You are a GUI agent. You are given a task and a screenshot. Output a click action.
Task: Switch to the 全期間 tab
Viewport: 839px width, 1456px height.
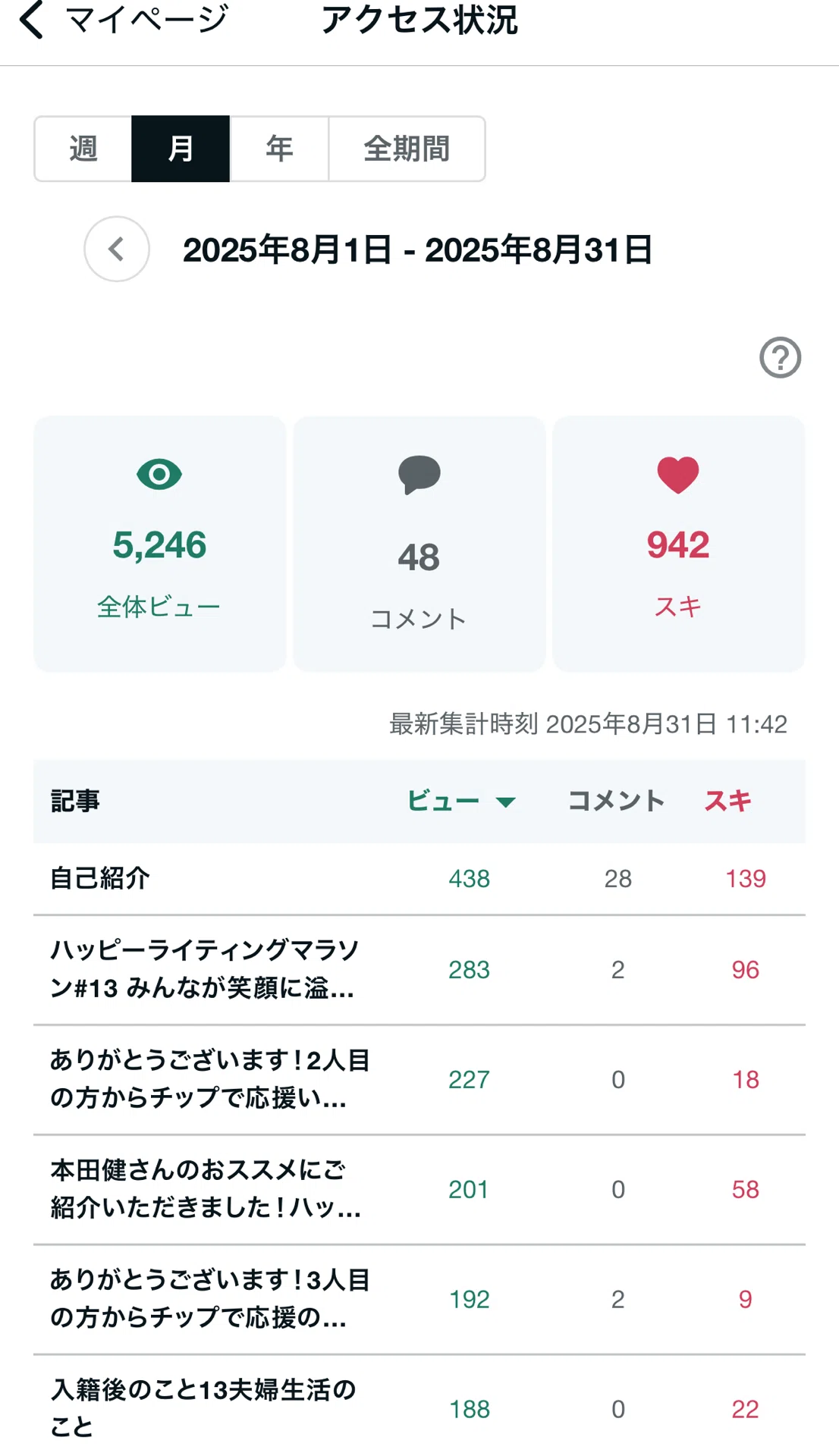point(407,149)
